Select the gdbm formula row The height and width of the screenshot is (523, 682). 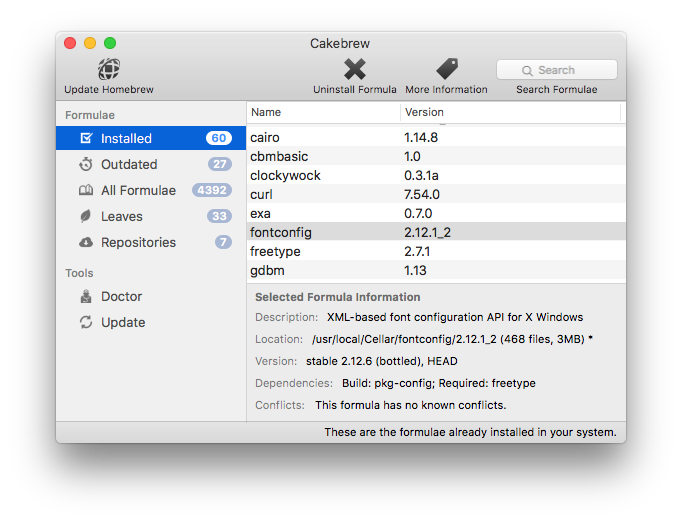[x=436, y=271]
